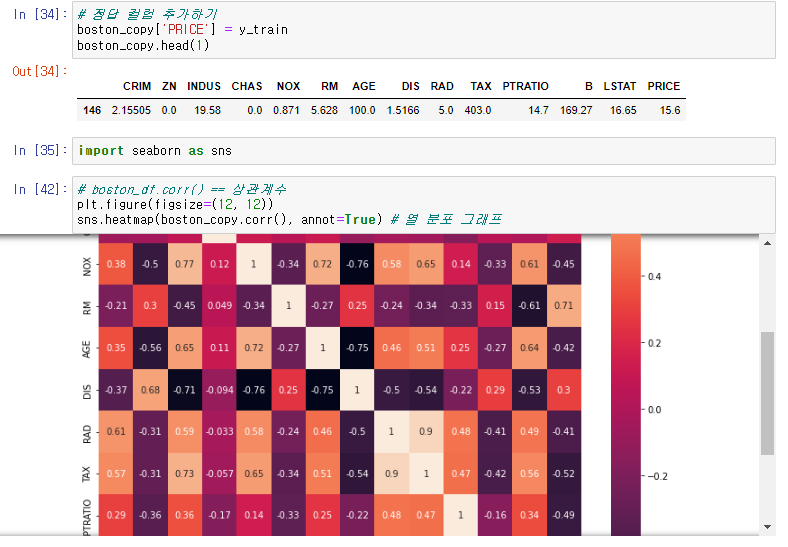This screenshot has height=547, width=788.
Task: Click the heatmap RM axis label
Action: (87, 308)
